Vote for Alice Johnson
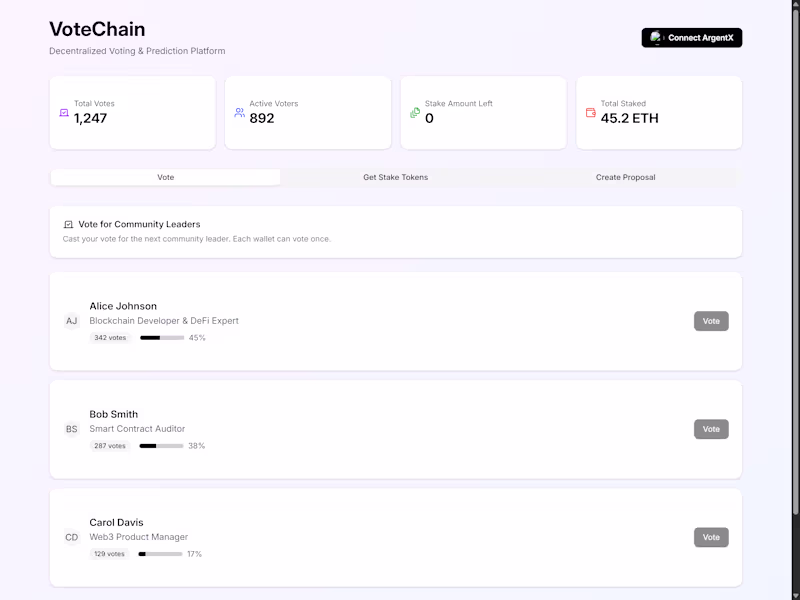The height and width of the screenshot is (600, 800). (x=711, y=321)
